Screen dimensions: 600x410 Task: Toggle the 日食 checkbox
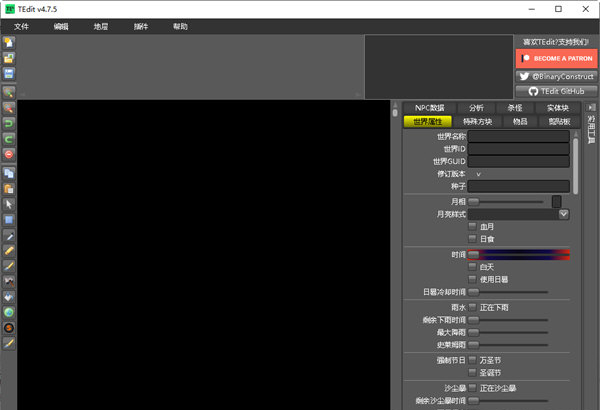473,239
